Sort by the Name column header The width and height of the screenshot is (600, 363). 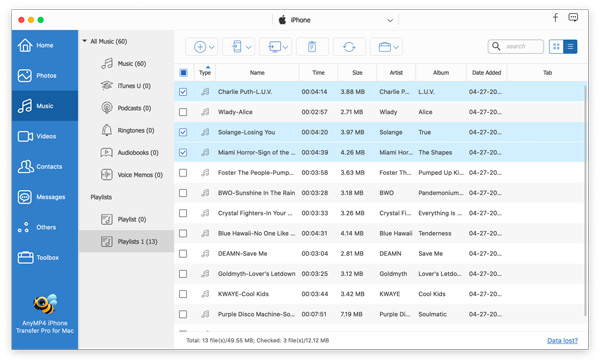coord(257,72)
